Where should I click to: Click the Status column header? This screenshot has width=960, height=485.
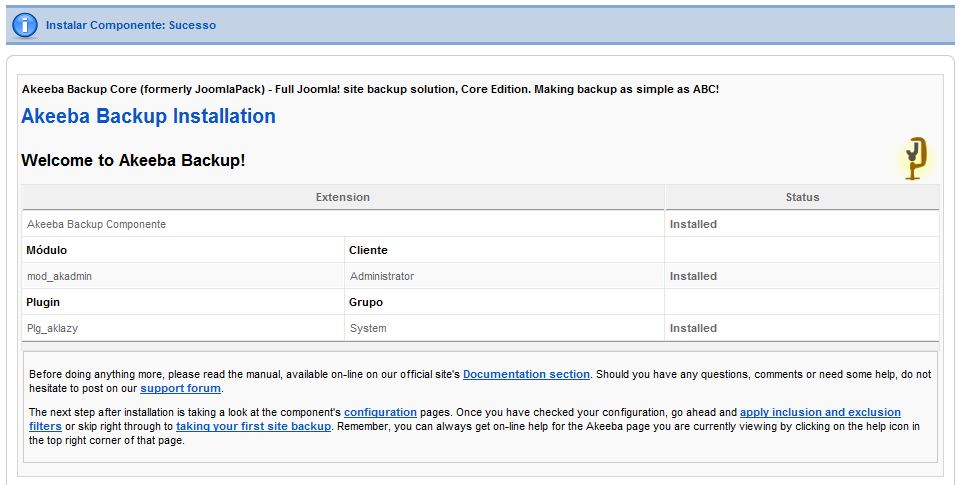tap(802, 197)
